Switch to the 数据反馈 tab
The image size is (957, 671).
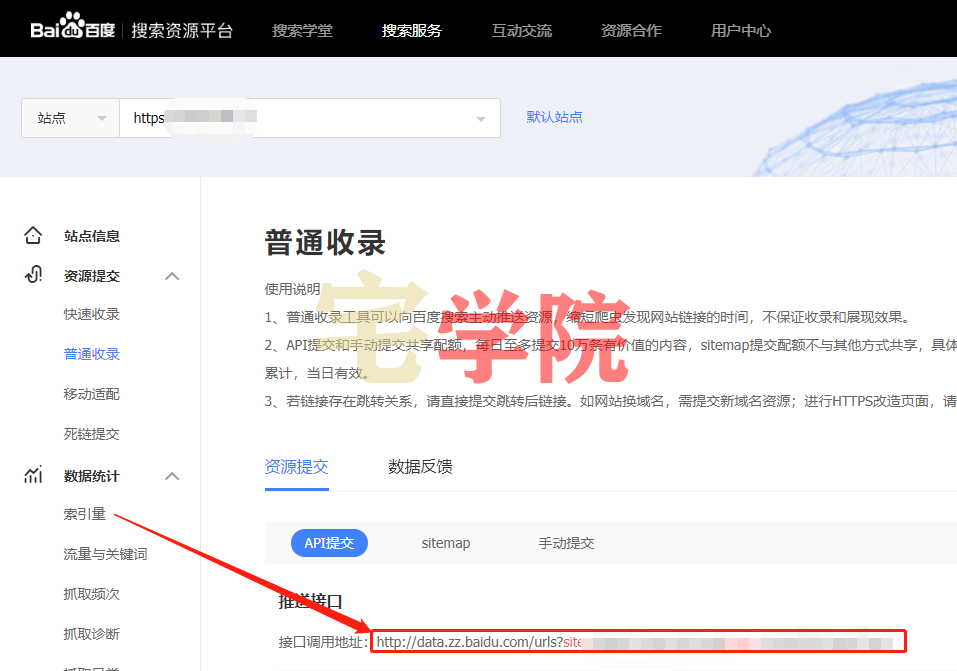pos(420,467)
